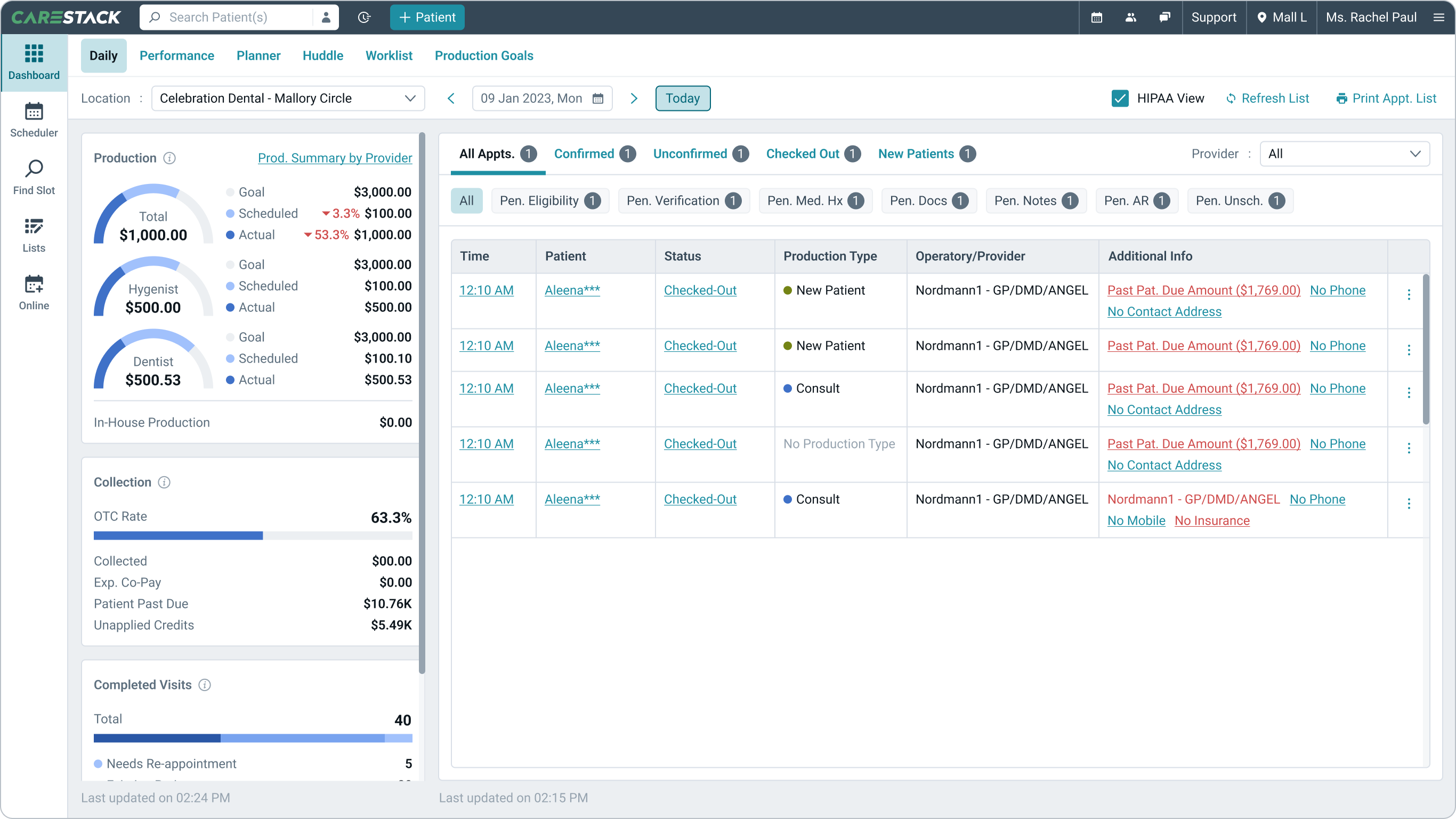Open actions menu for No Production Type row
This screenshot has width=1456, height=819.
1409,448
